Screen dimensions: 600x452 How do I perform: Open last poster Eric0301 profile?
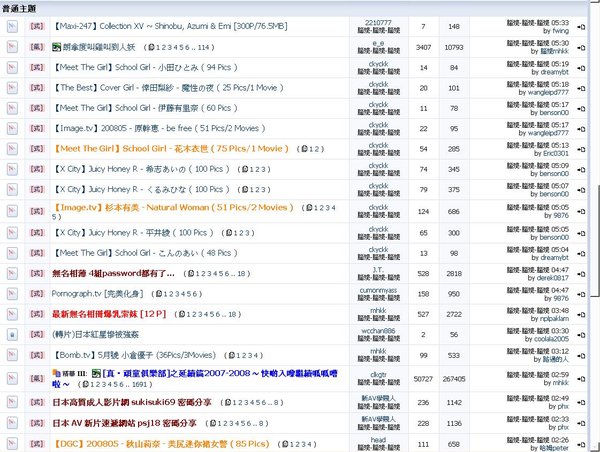(x=556, y=153)
